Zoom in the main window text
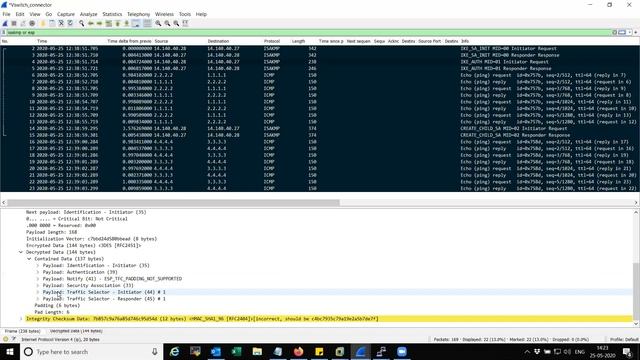This screenshot has width=640, height=360. click(158, 23)
